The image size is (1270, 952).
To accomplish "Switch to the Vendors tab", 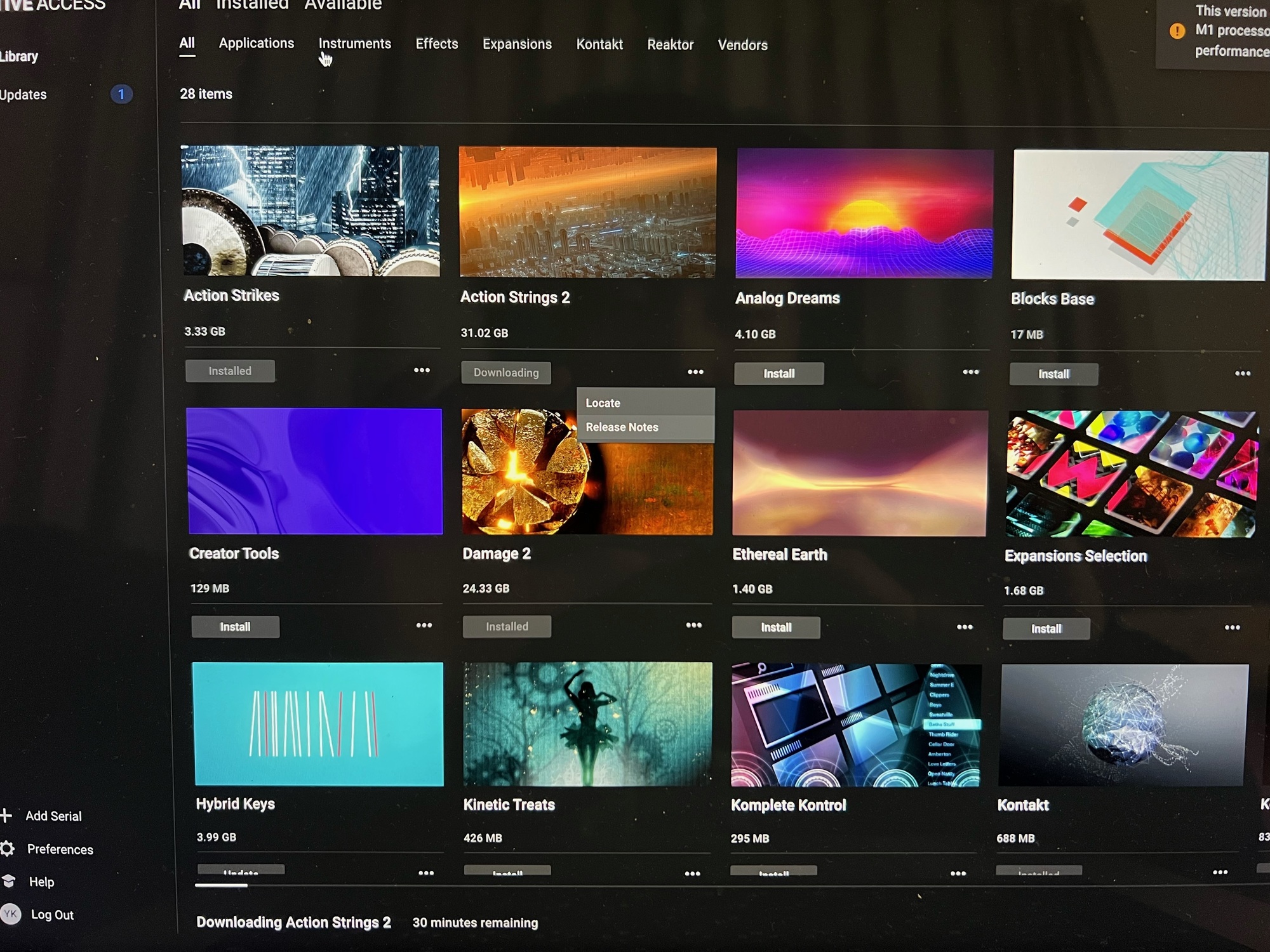I will (x=742, y=45).
